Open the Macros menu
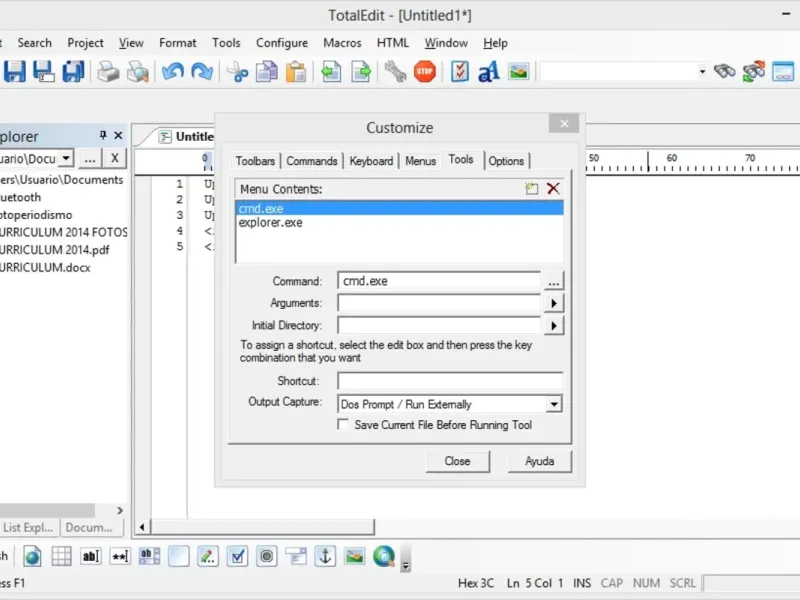Viewport: 800px width, 600px height. tap(342, 43)
